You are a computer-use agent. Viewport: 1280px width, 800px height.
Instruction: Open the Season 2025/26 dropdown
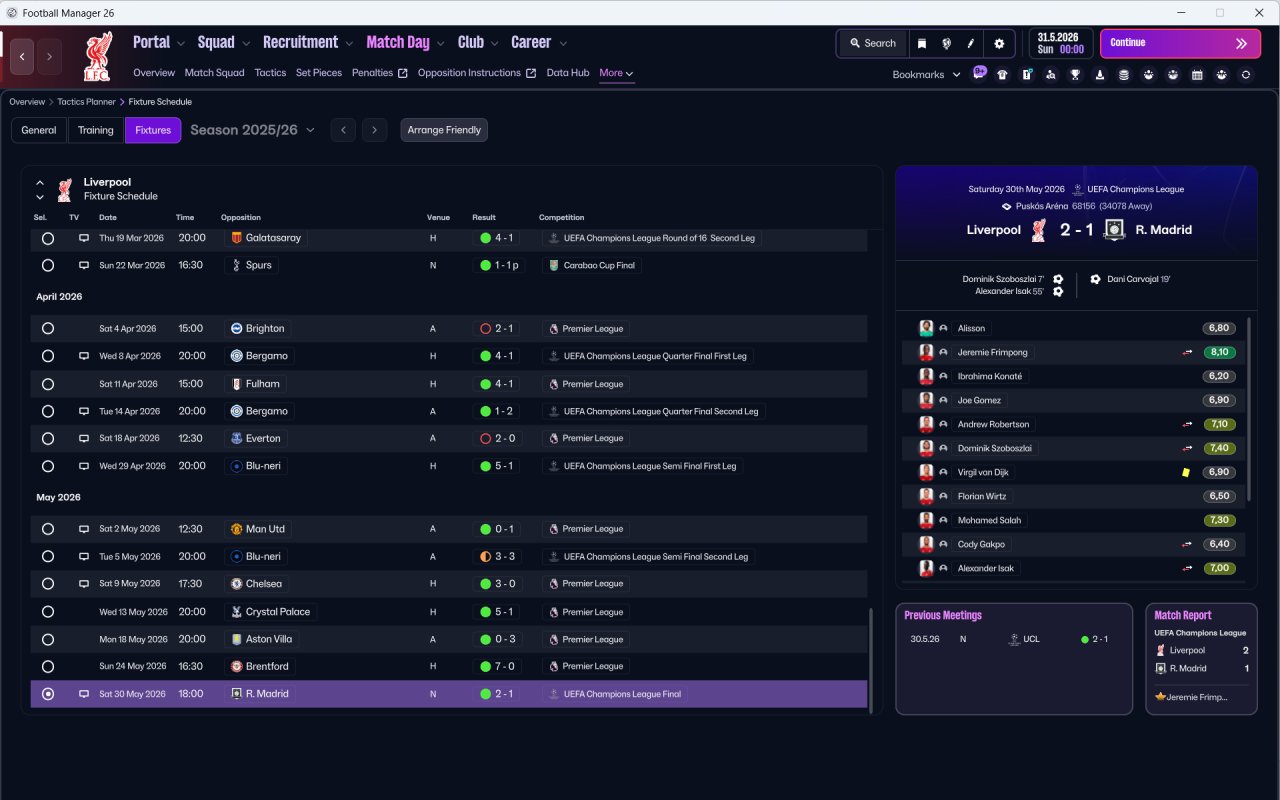point(252,130)
